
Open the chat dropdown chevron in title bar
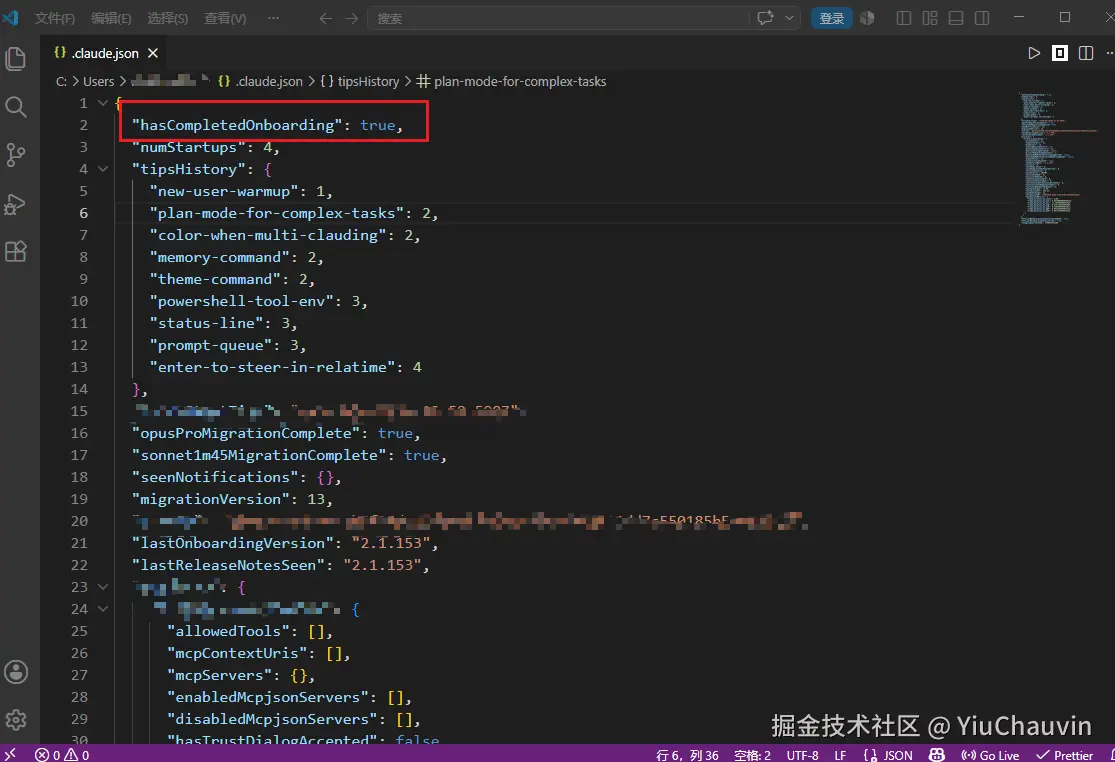point(789,18)
